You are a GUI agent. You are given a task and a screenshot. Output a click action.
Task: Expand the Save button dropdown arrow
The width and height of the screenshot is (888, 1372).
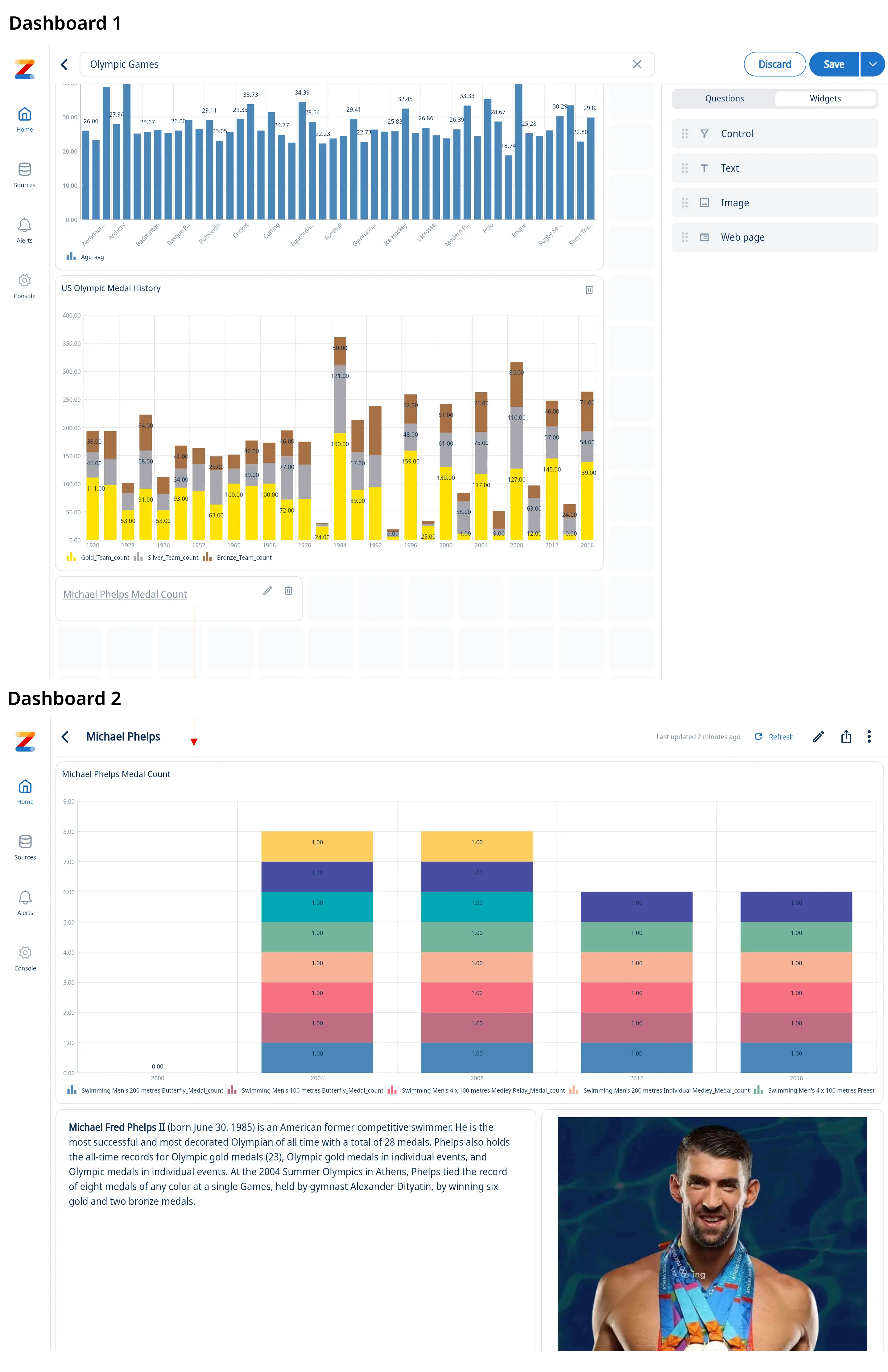[873, 64]
